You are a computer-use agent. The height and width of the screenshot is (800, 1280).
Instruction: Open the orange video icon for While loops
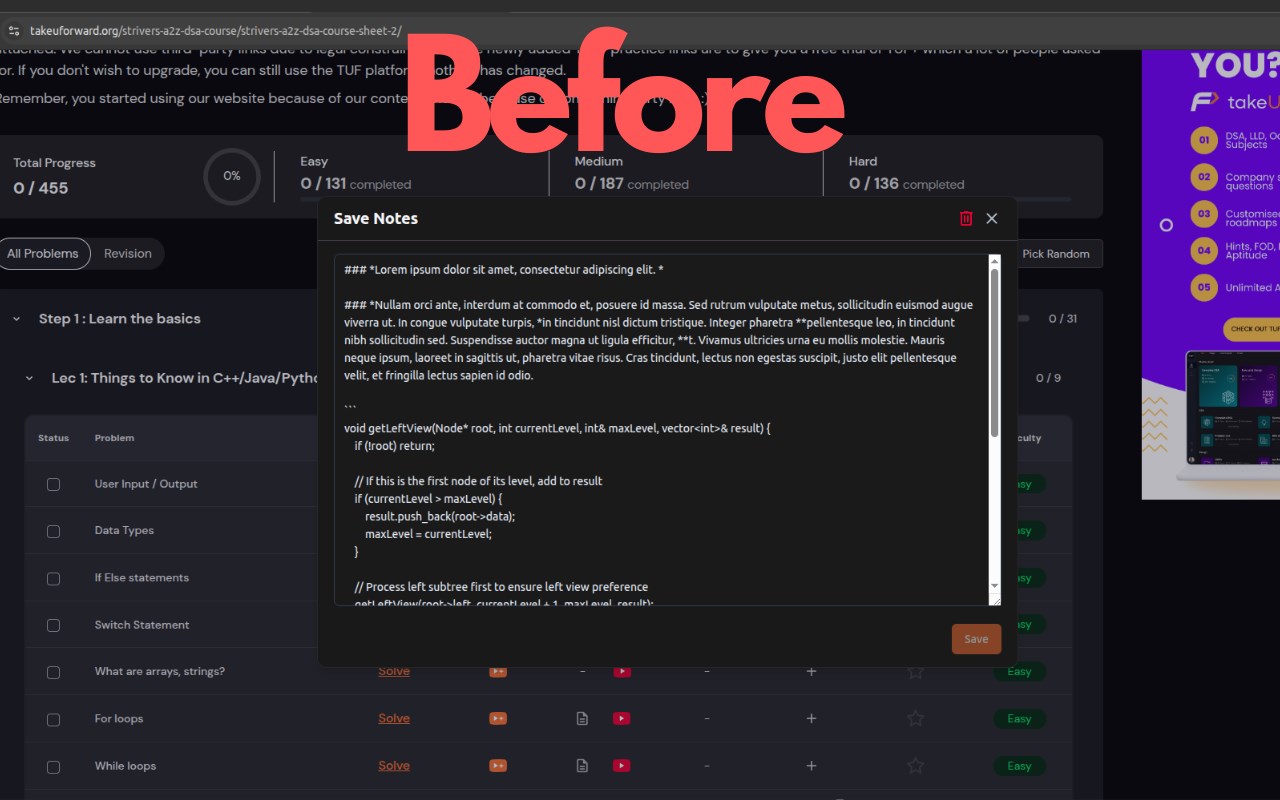(x=498, y=766)
